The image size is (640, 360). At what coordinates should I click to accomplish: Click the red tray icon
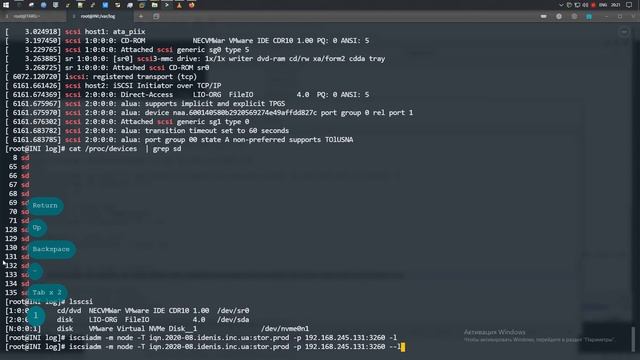point(593,5)
